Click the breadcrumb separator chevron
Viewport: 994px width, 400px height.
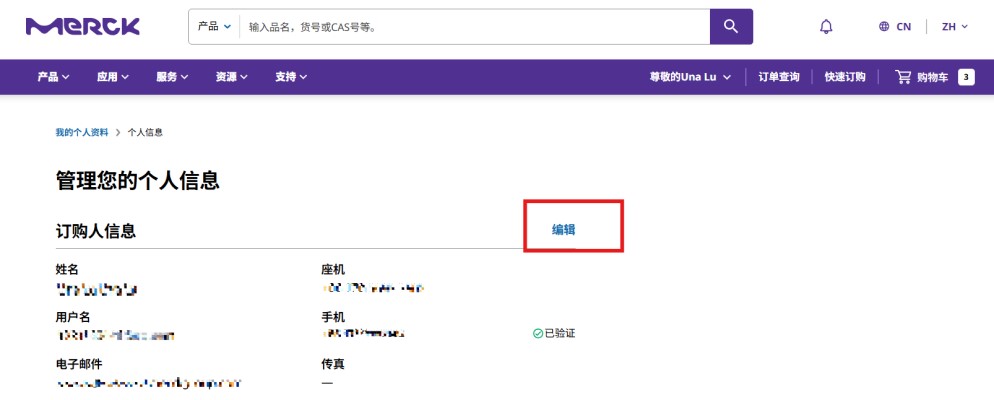pos(118,133)
